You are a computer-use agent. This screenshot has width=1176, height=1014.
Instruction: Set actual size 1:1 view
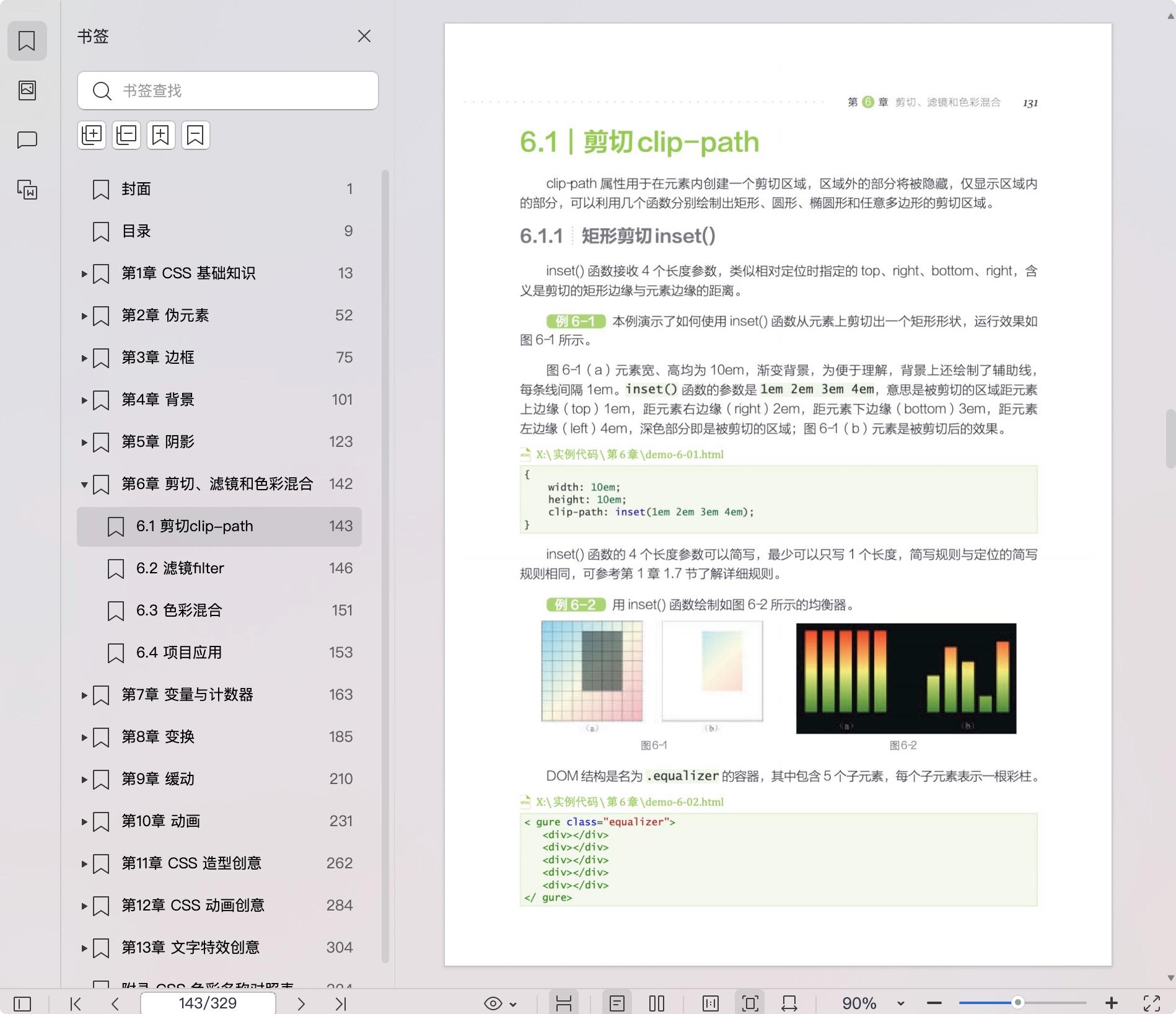[x=711, y=1003]
